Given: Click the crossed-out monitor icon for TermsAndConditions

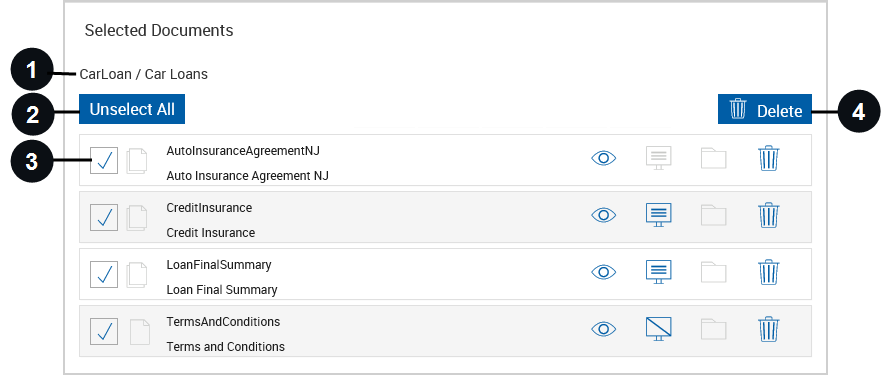Looking at the screenshot, I should click(x=659, y=328).
